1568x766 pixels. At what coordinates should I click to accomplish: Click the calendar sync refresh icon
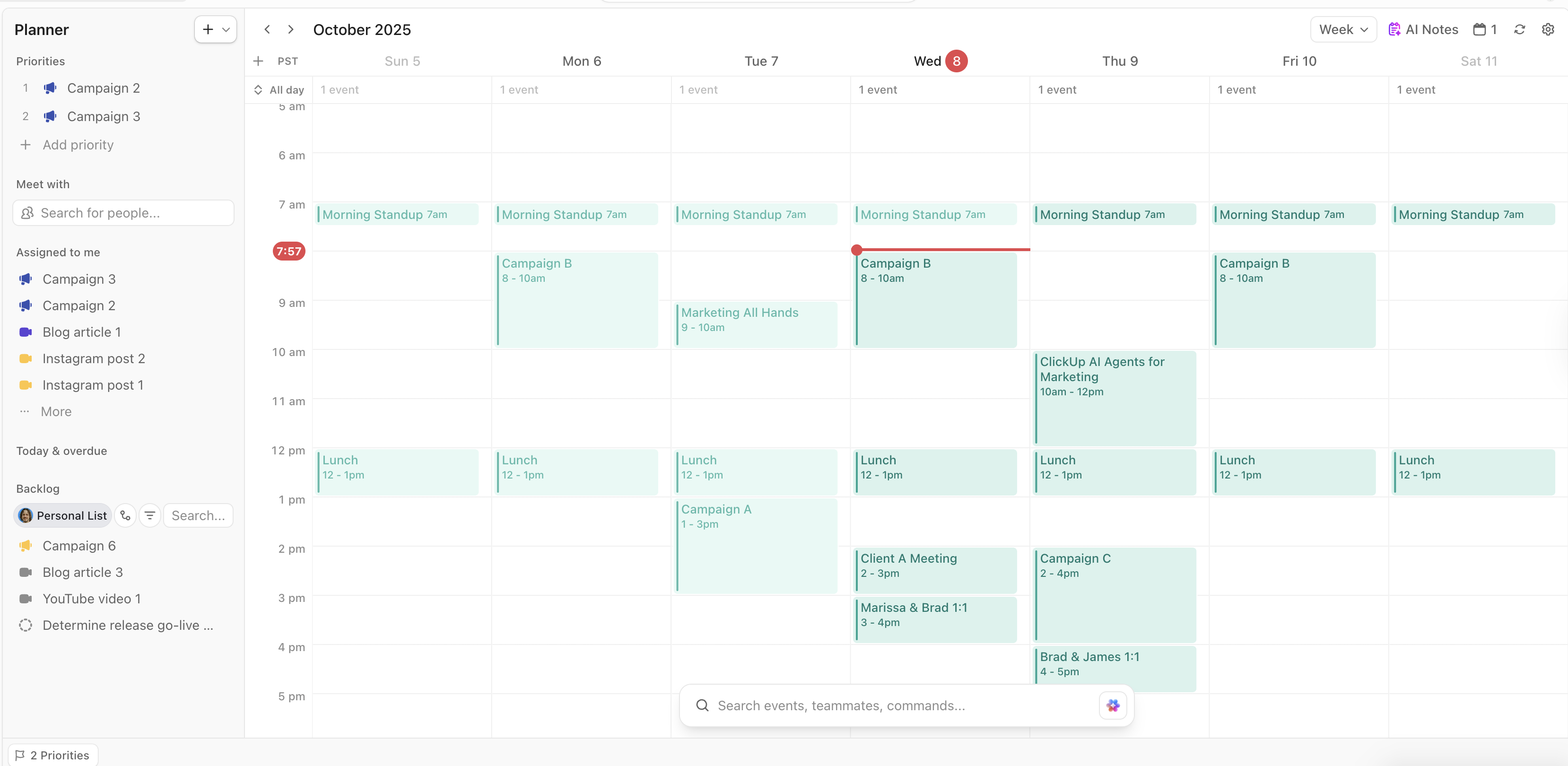tap(1520, 29)
